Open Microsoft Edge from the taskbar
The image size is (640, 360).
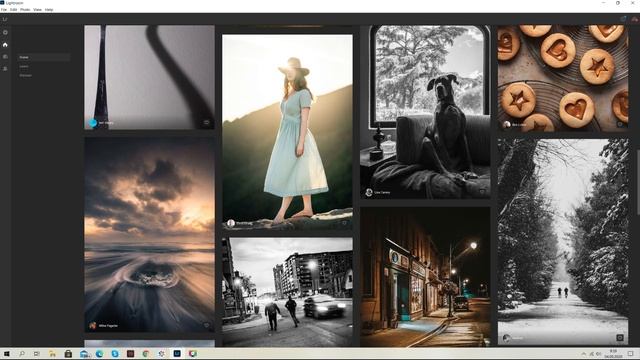(99, 354)
